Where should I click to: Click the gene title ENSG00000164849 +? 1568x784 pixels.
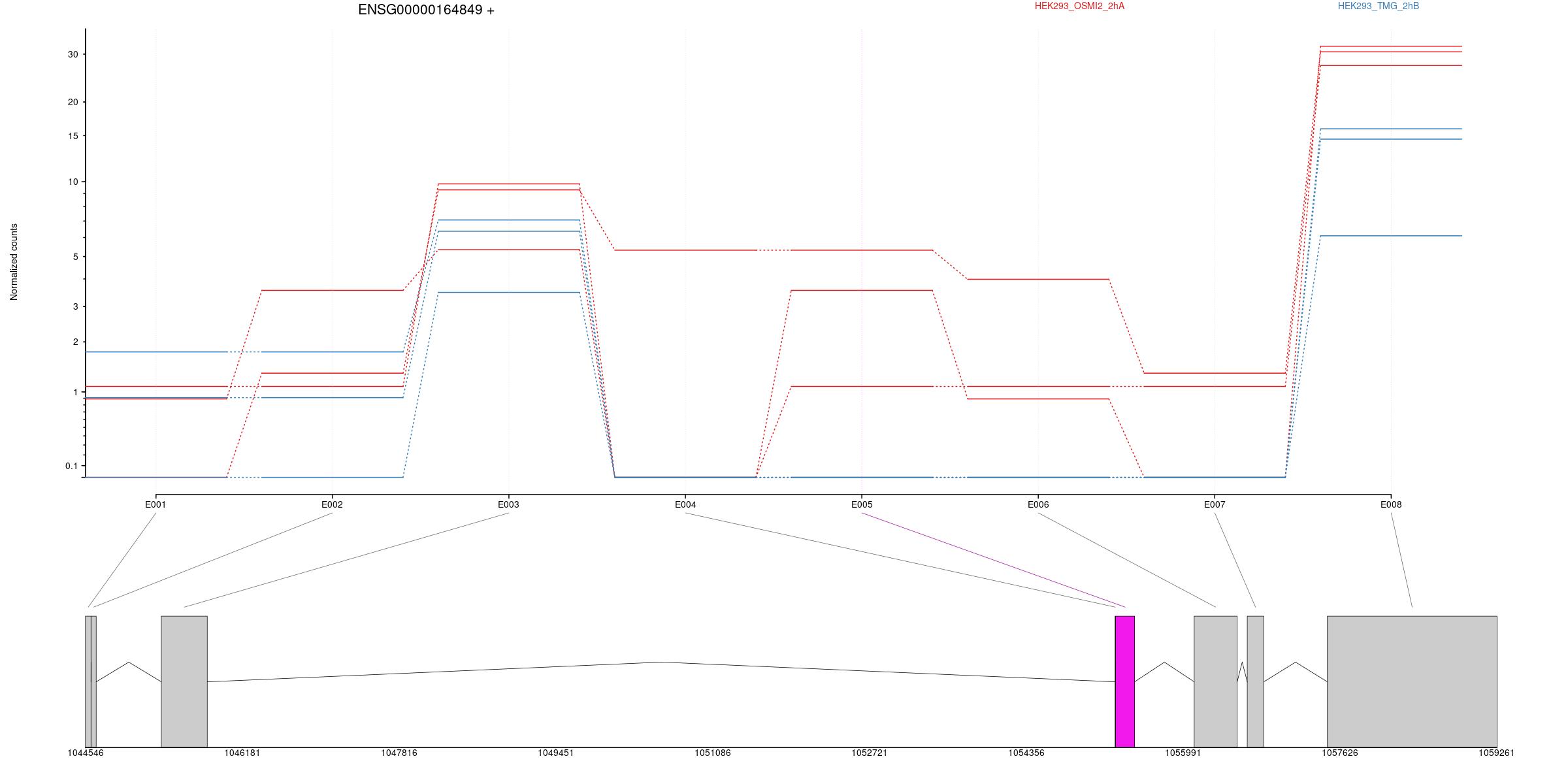pos(426,10)
